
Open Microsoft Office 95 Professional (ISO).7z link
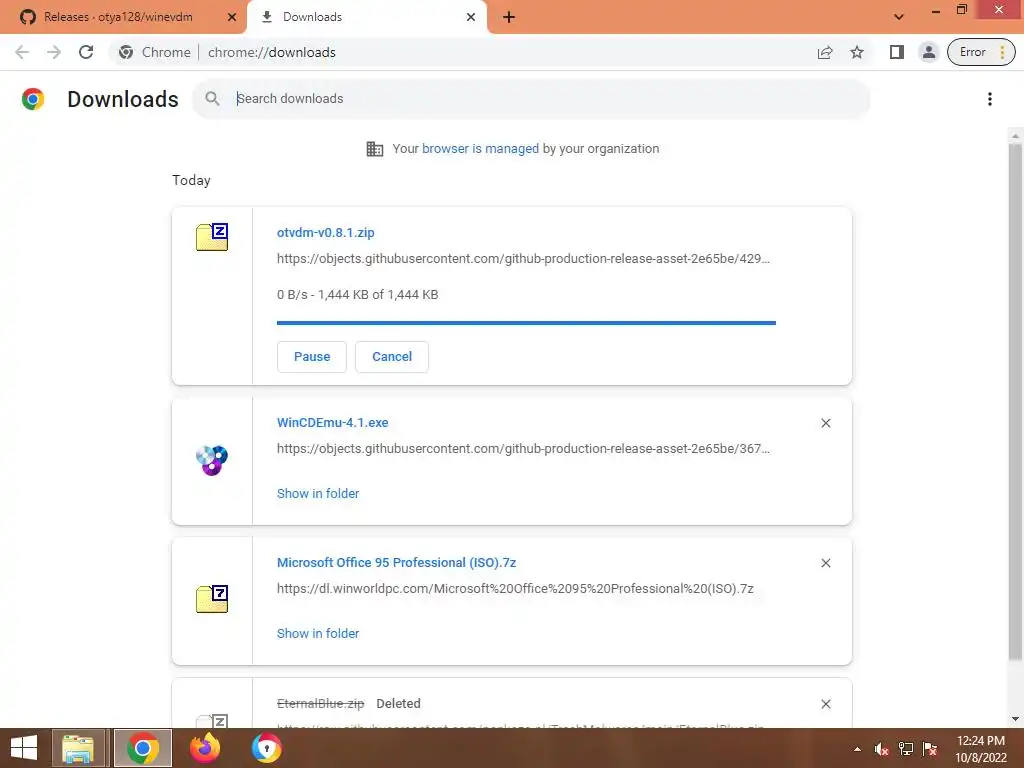pos(396,563)
